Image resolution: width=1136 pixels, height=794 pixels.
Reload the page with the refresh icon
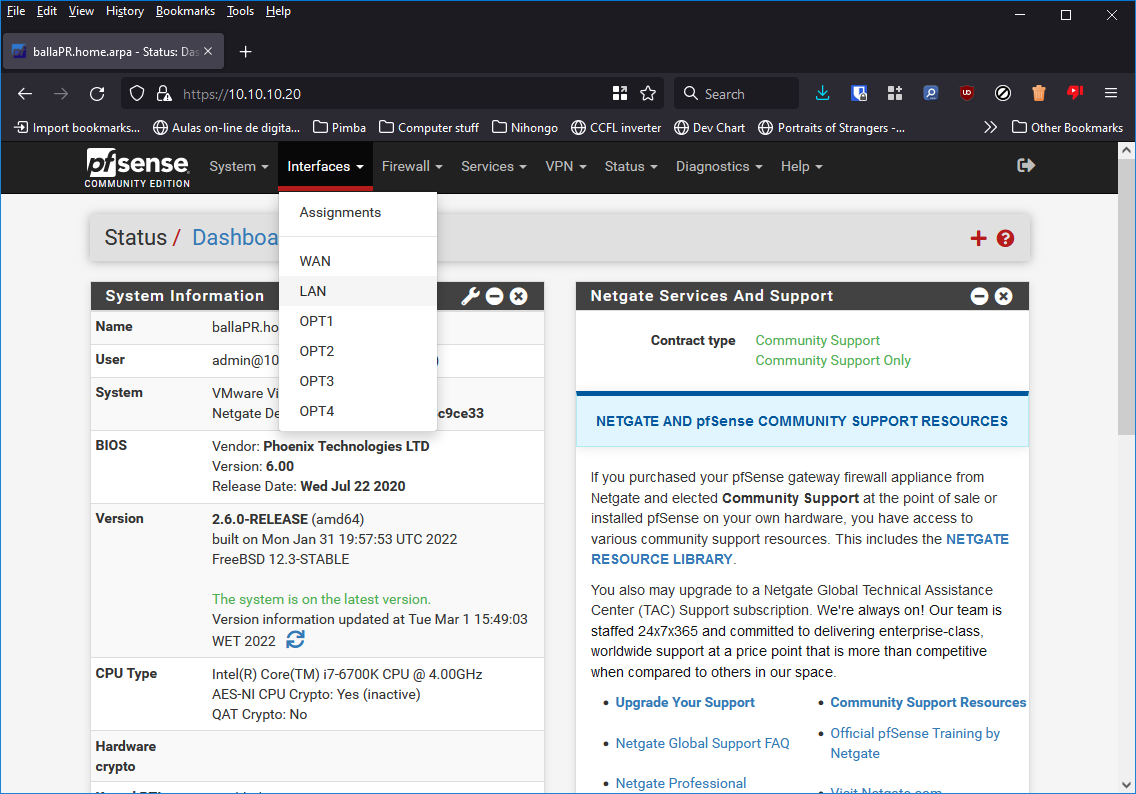[x=96, y=93]
